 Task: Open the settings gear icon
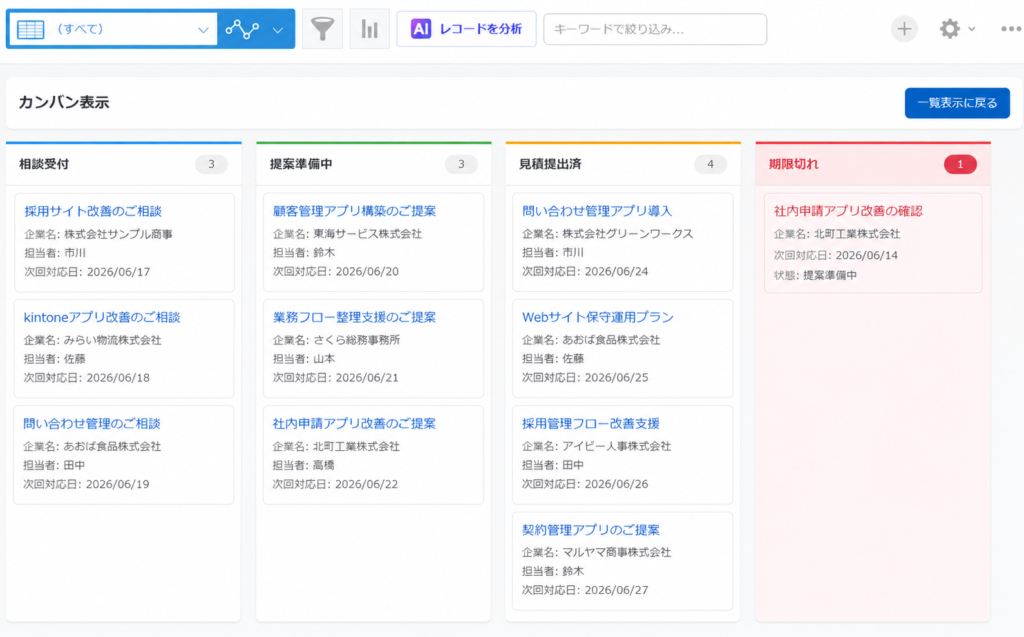tap(950, 29)
